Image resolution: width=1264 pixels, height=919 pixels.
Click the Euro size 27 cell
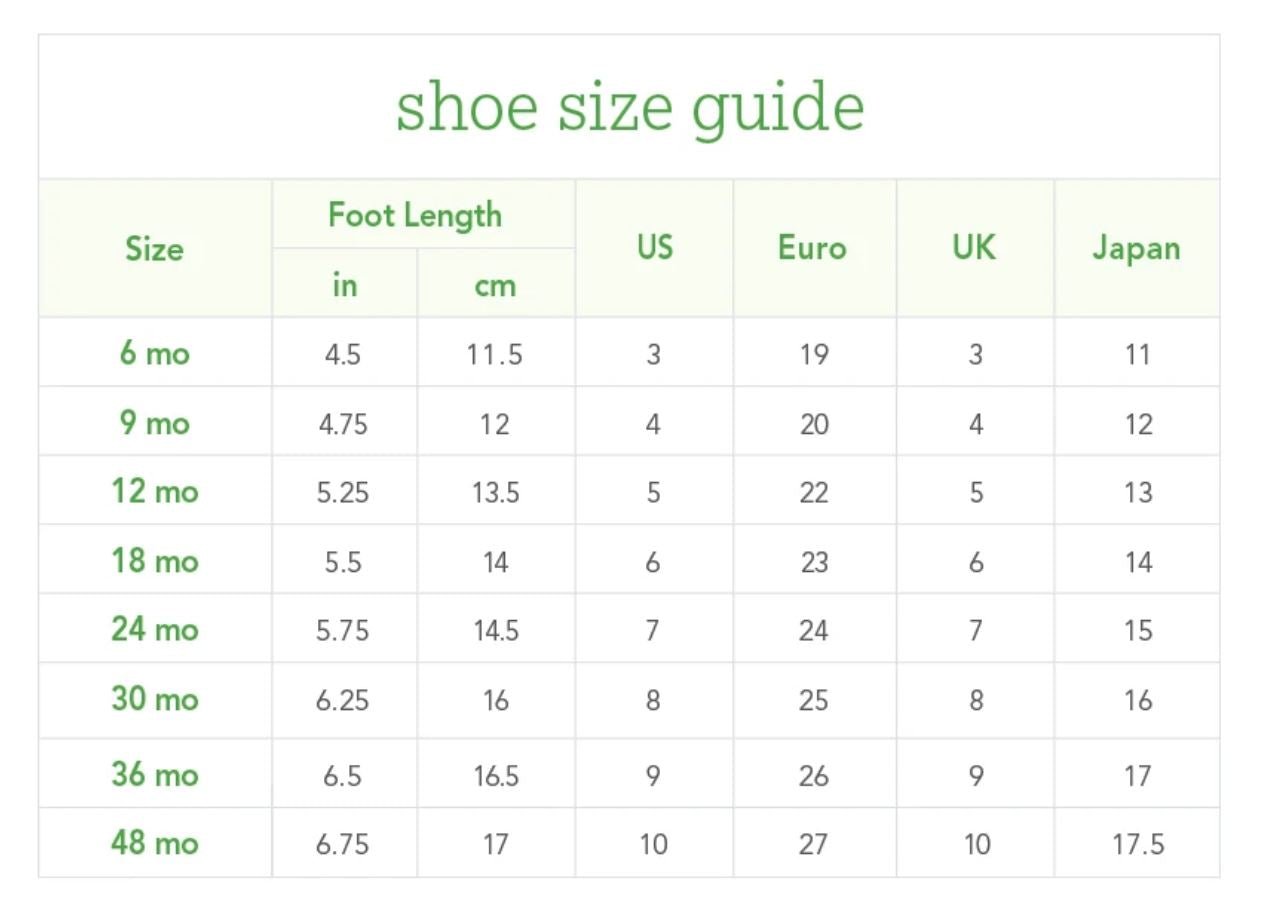pyautogui.click(x=813, y=845)
